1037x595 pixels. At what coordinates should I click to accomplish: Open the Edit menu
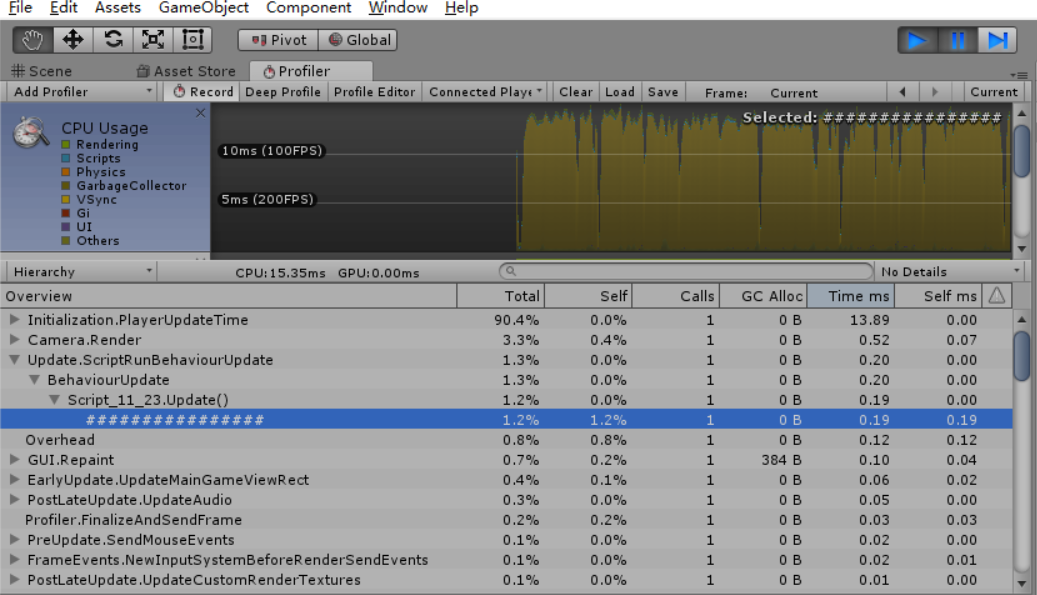[x=63, y=8]
